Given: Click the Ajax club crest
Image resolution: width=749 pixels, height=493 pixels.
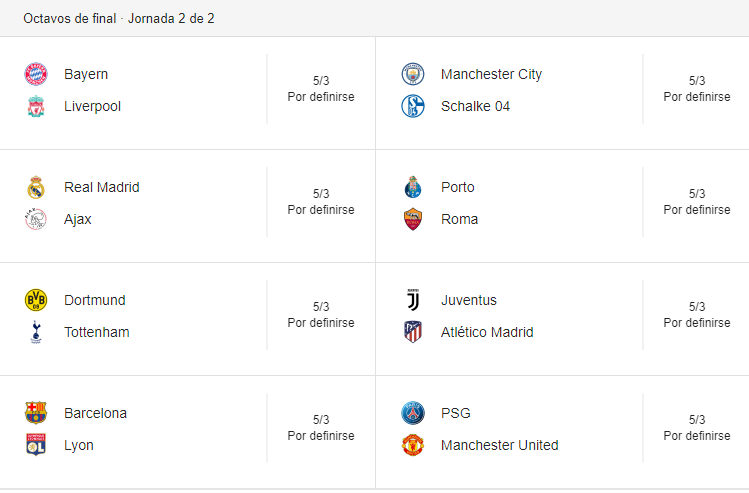Looking at the screenshot, I should [36, 219].
